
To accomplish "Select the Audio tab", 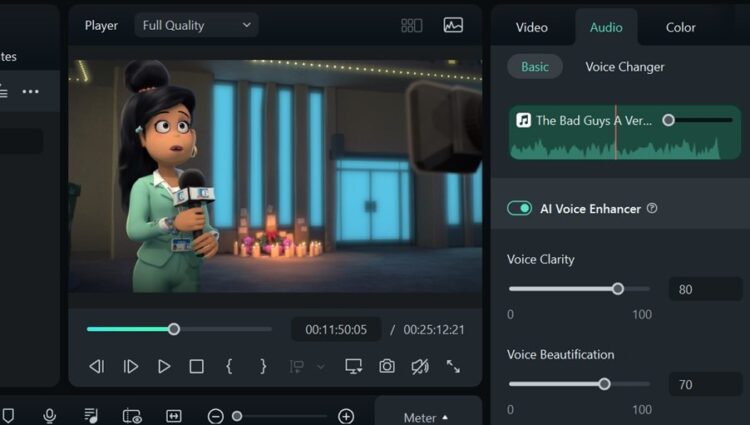I will click(x=606, y=27).
